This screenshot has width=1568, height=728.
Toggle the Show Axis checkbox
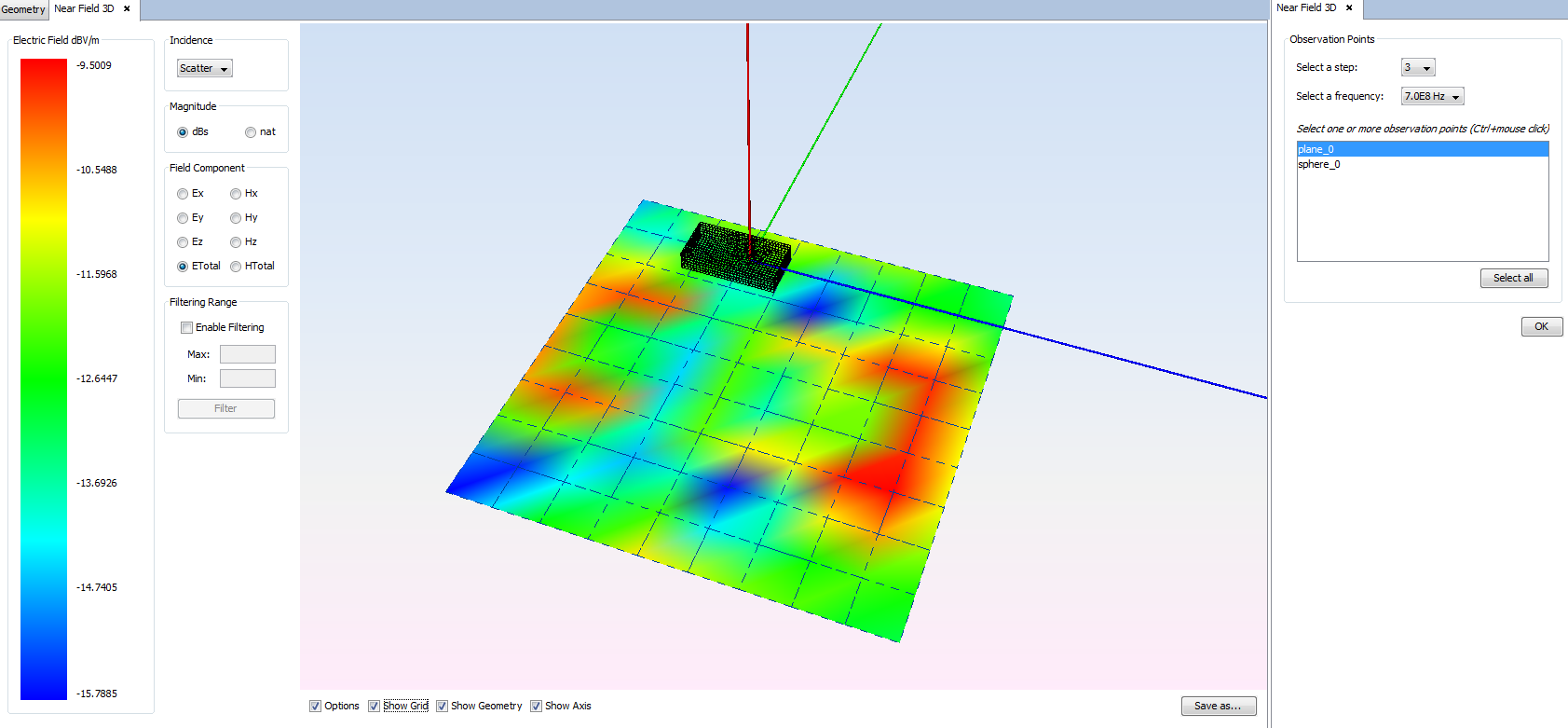click(537, 706)
